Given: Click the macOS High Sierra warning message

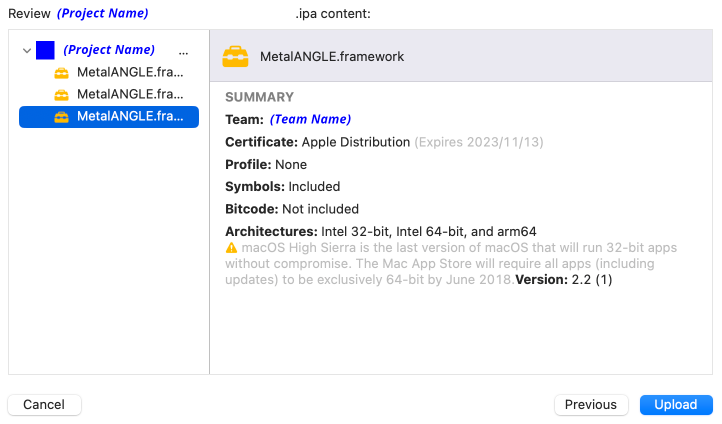Looking at the screenshot, I should (x=451, y=264).
